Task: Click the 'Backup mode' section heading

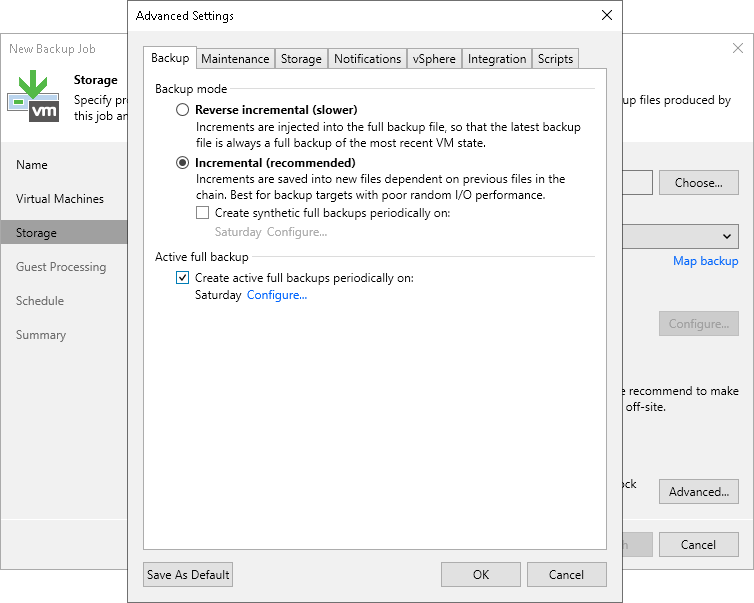Action: 191,89
